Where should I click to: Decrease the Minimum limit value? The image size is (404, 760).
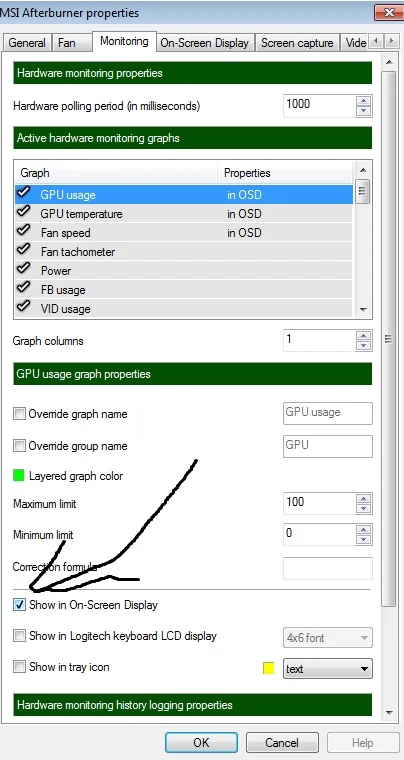click(363, 540)
